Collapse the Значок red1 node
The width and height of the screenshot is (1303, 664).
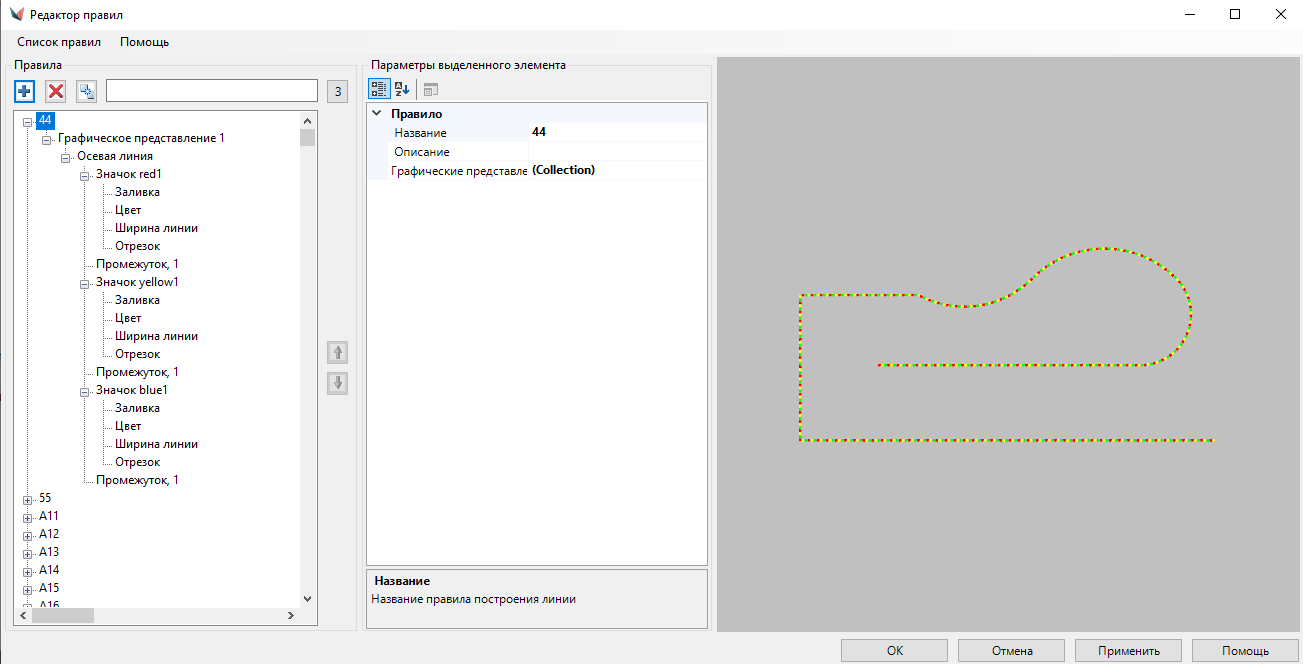[x=85, y=175]
